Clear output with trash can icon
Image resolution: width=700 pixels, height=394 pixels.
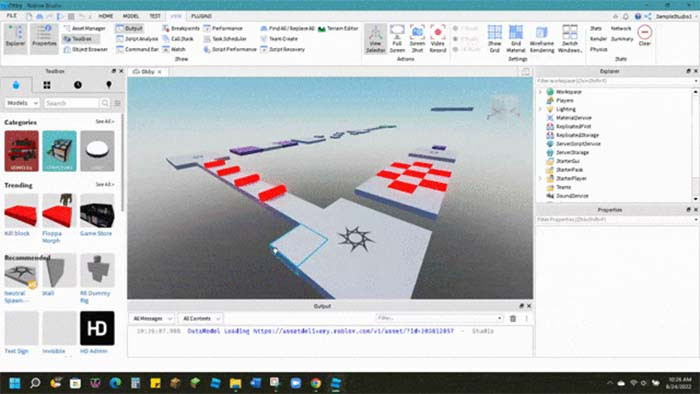(x=513, y=319)
